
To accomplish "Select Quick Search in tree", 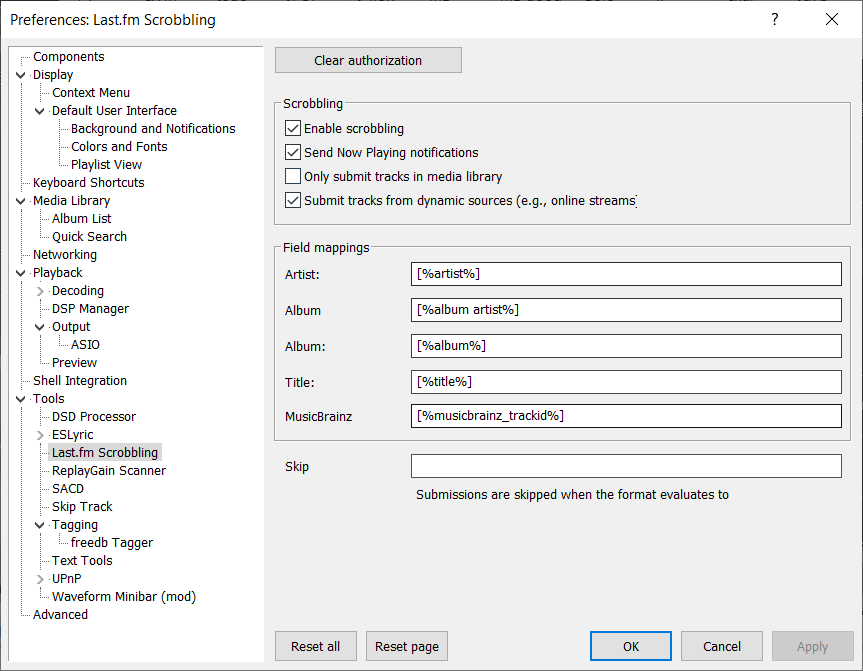I will (89, 237).
